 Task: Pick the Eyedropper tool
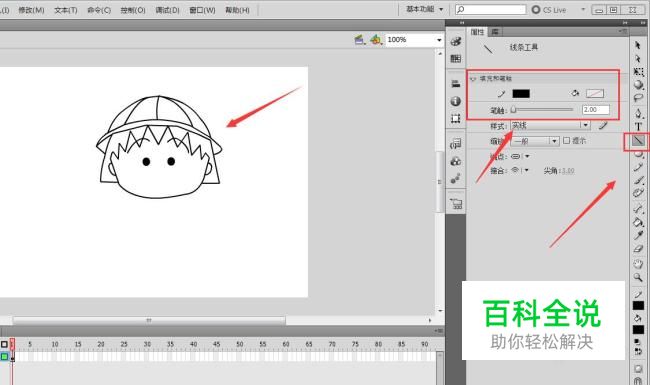tap(638, 235)
